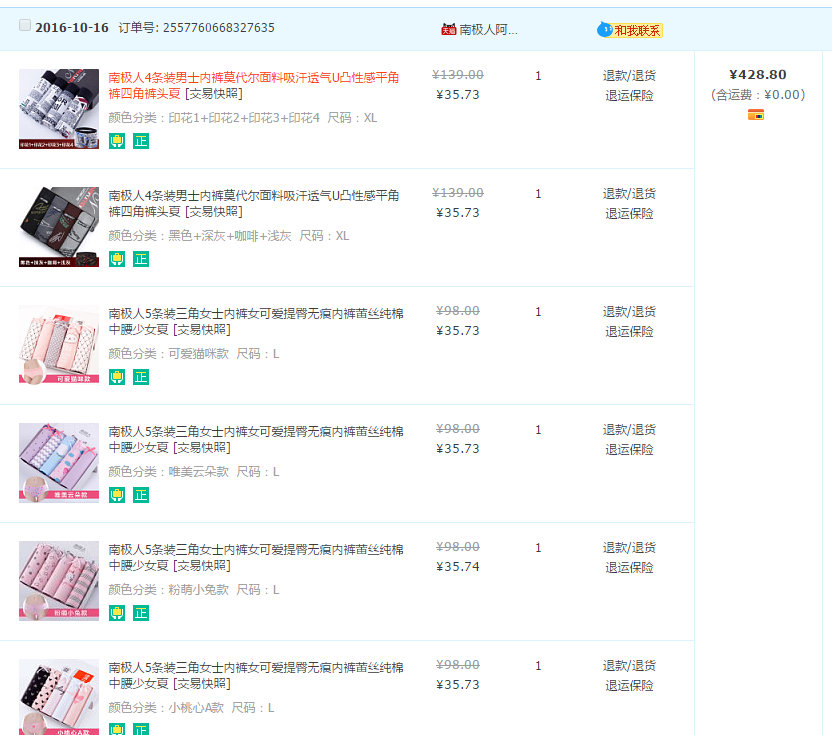Open 退运保险 for the 黑色+深灰+咖啡+浅灰 item
The width and height of the screenshot is (832, 735).
(x=629, y=213)
